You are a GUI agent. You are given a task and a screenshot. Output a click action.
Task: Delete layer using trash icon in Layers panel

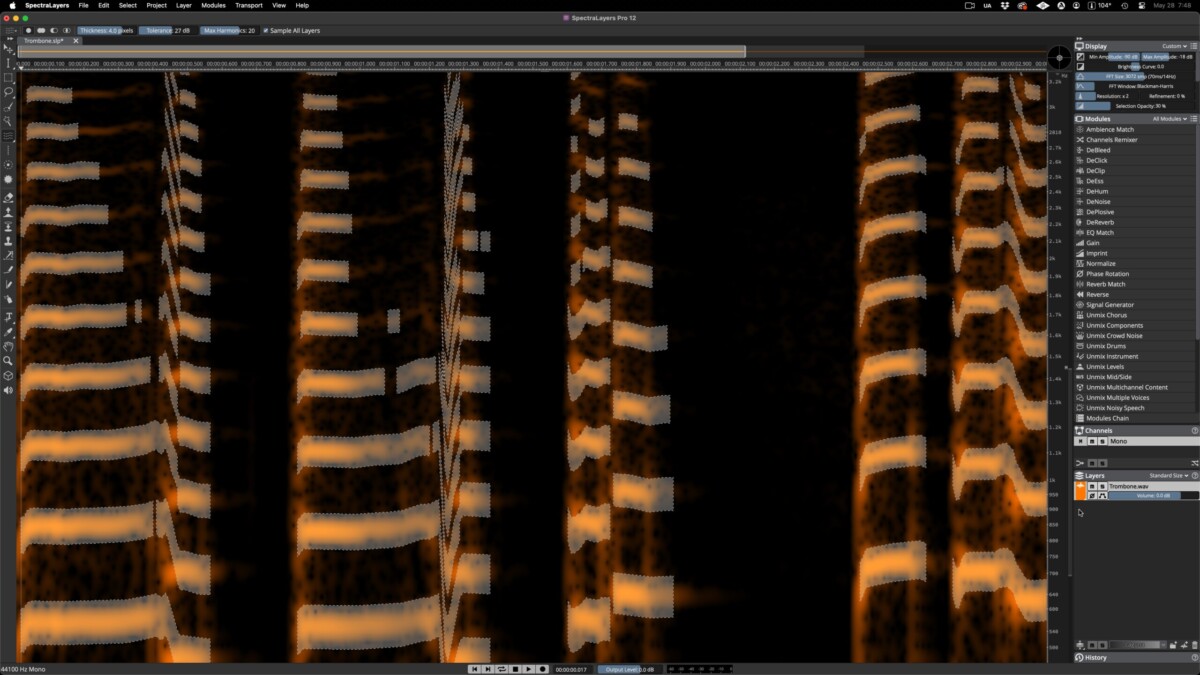(1194, 645)
